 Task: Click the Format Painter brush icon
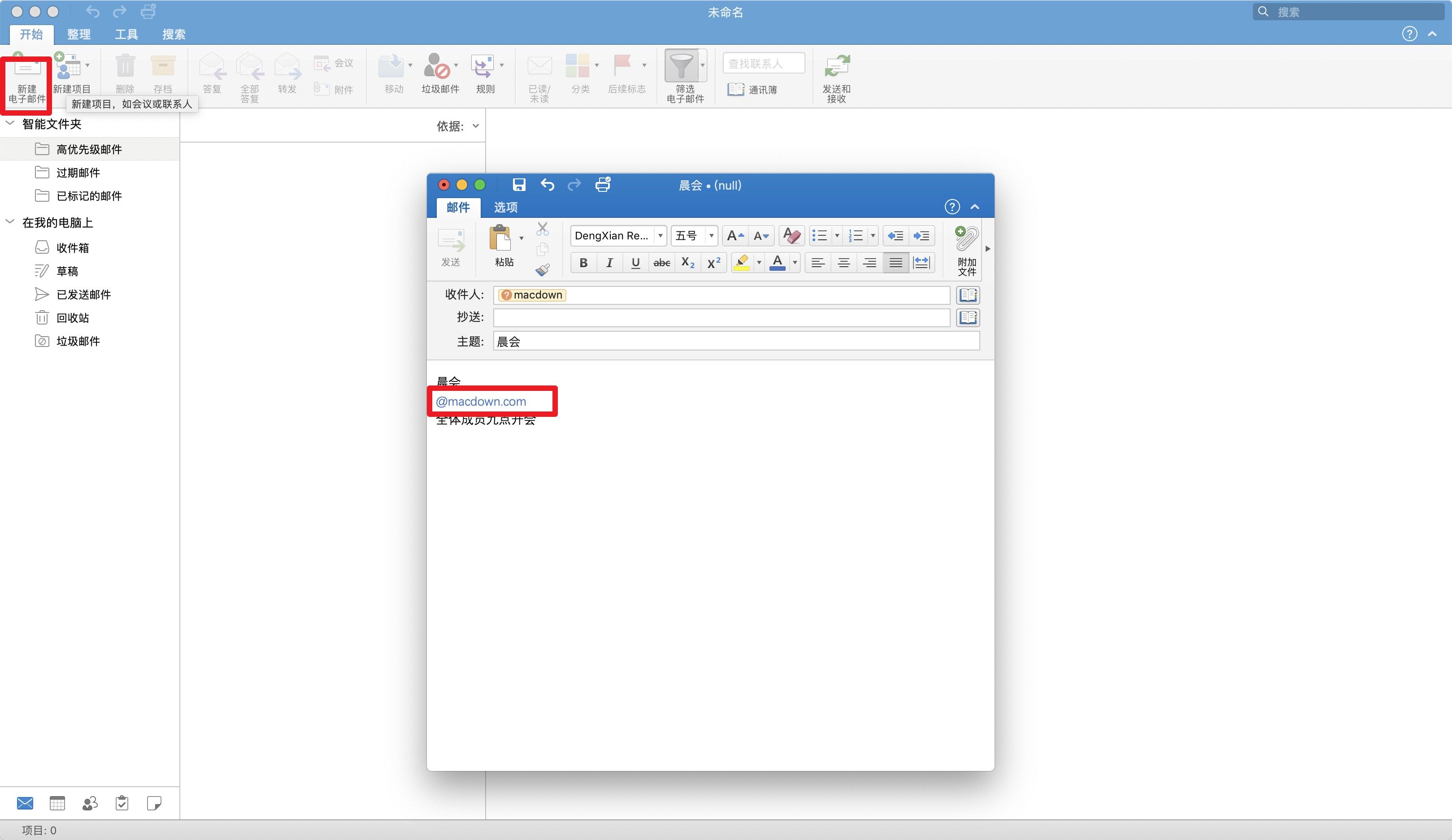point(542,270)
